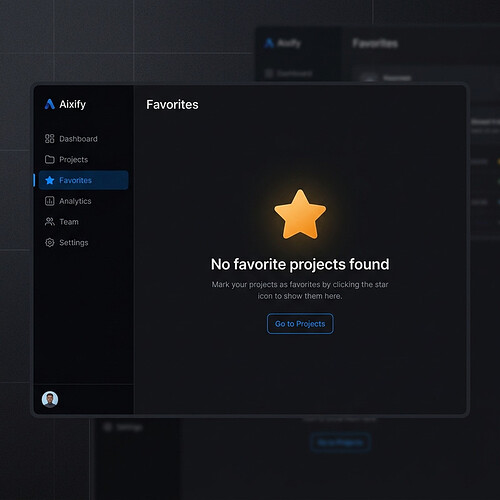Click the Go to Projects button
500x500 pixels.
300,324
